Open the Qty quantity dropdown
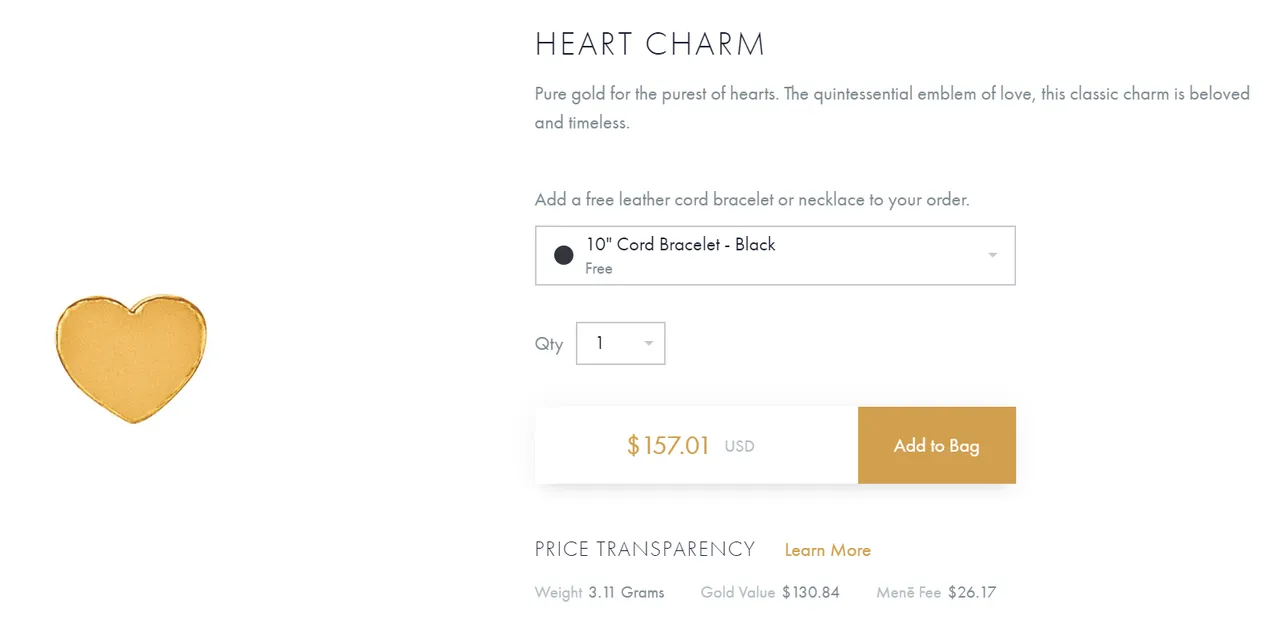The width and height of the screenshot is (1280, 617). [620, 343]
